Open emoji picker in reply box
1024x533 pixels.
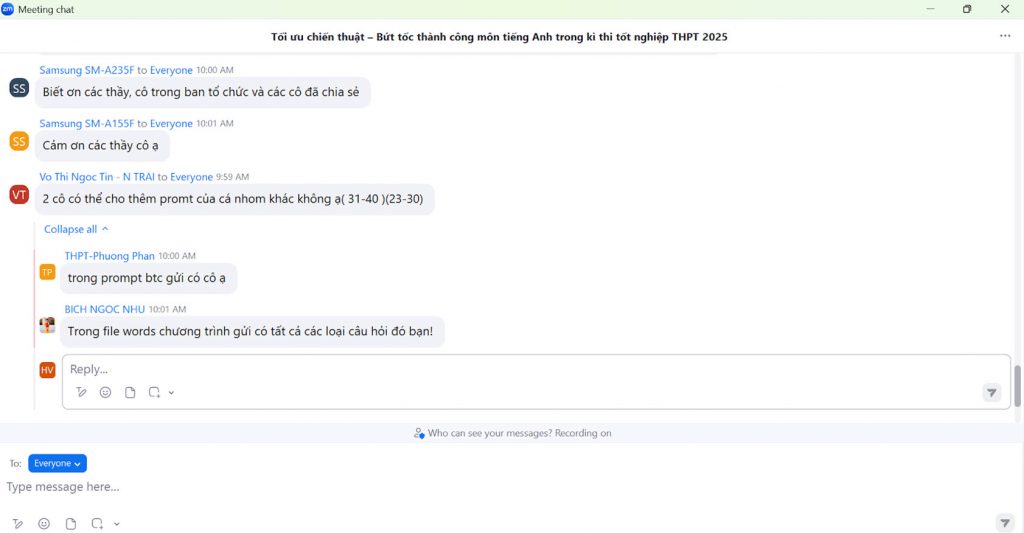pos(105,393)
